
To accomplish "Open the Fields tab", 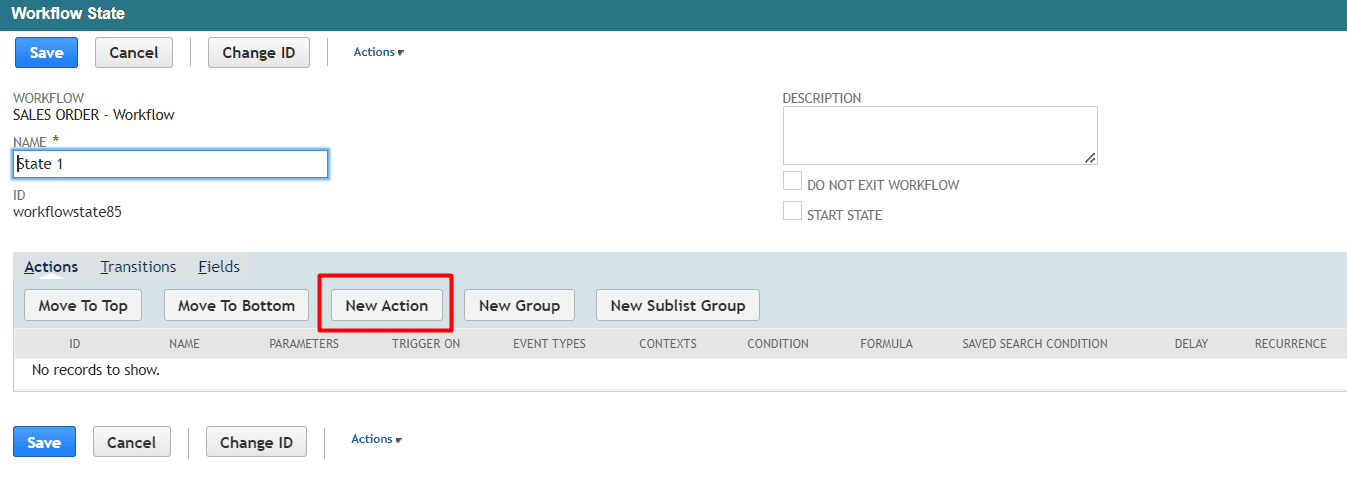I will [219, 267].
